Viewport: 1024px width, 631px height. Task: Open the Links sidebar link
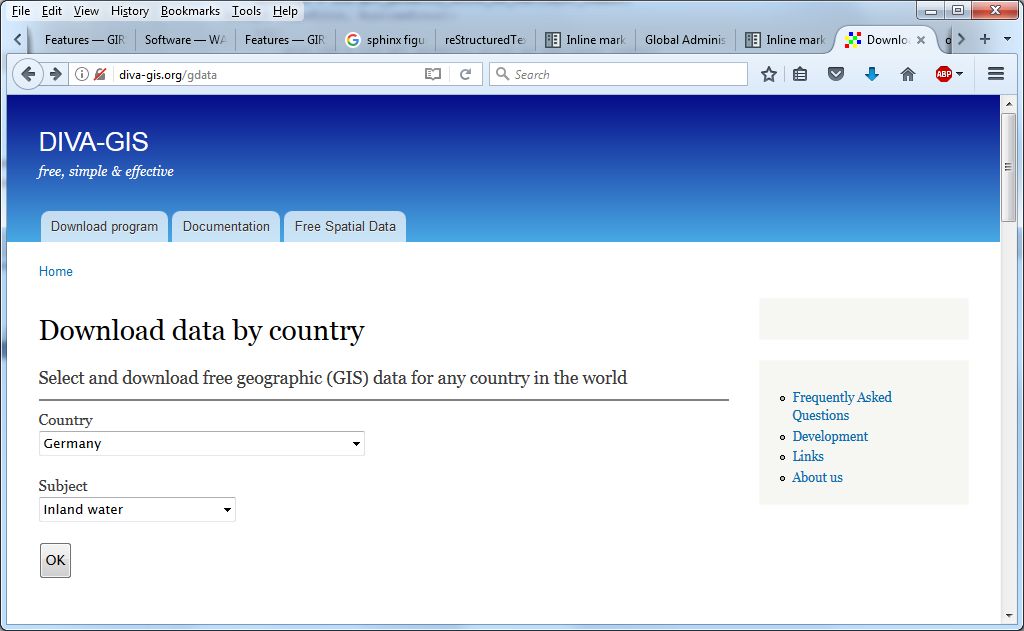[x=808, y=456]
